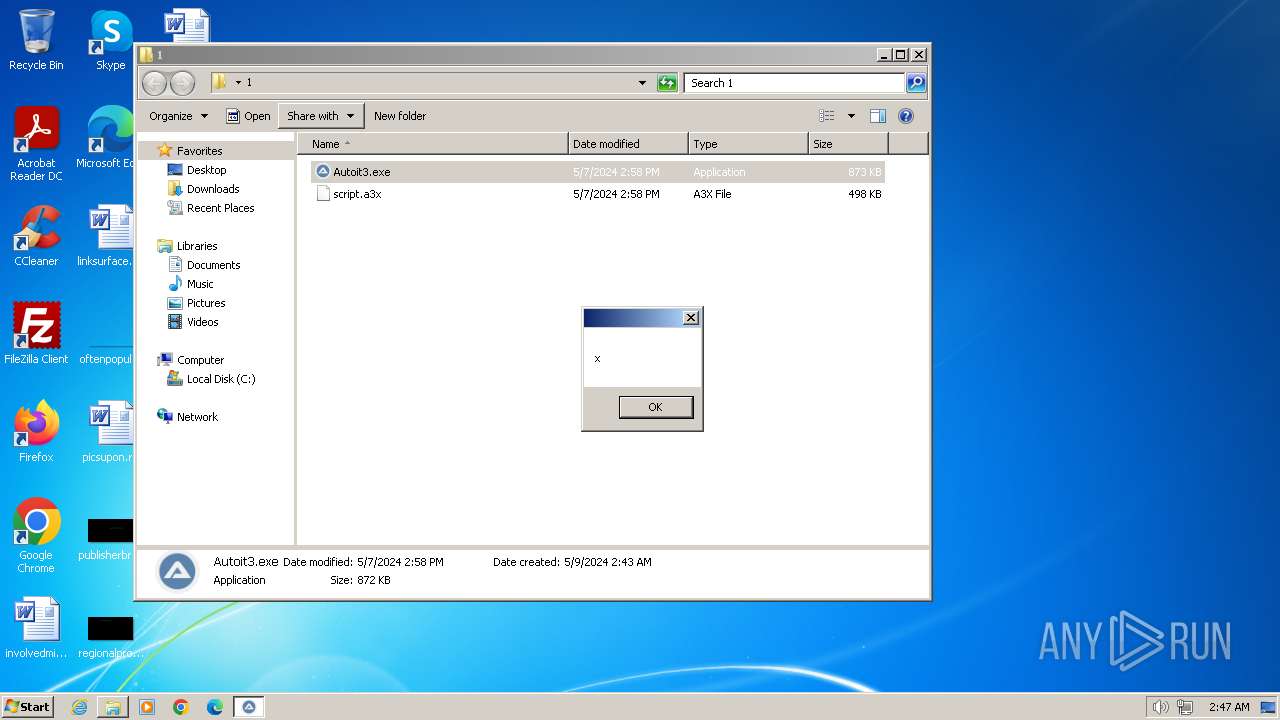Viewport: 1280px width, 720px height.
Task: Click the taskbar clock showing 2:47 AM
Action: click(1229, 707)
